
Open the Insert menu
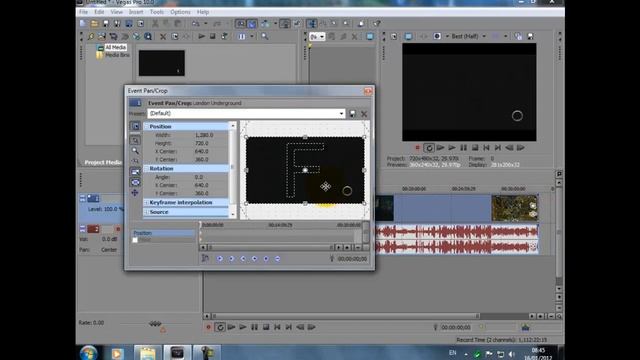click(x=136, y=12)
